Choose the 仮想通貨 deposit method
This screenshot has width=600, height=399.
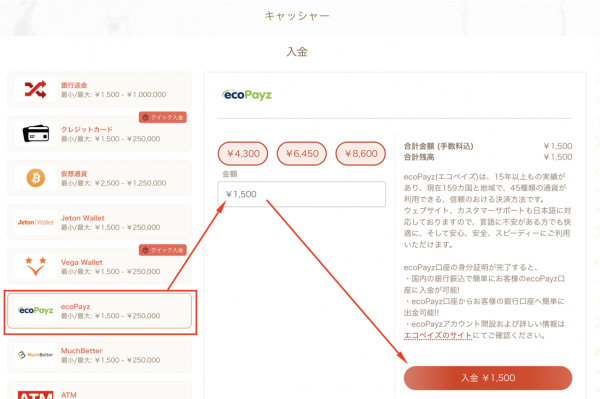tap(99, 178)
